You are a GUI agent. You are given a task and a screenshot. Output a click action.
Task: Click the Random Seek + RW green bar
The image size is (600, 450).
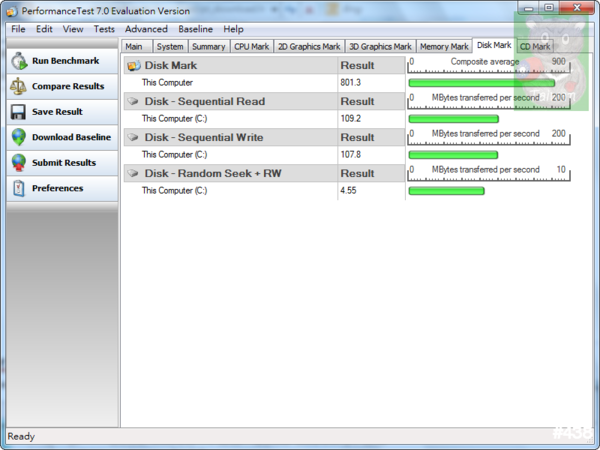tap(447, 191)
